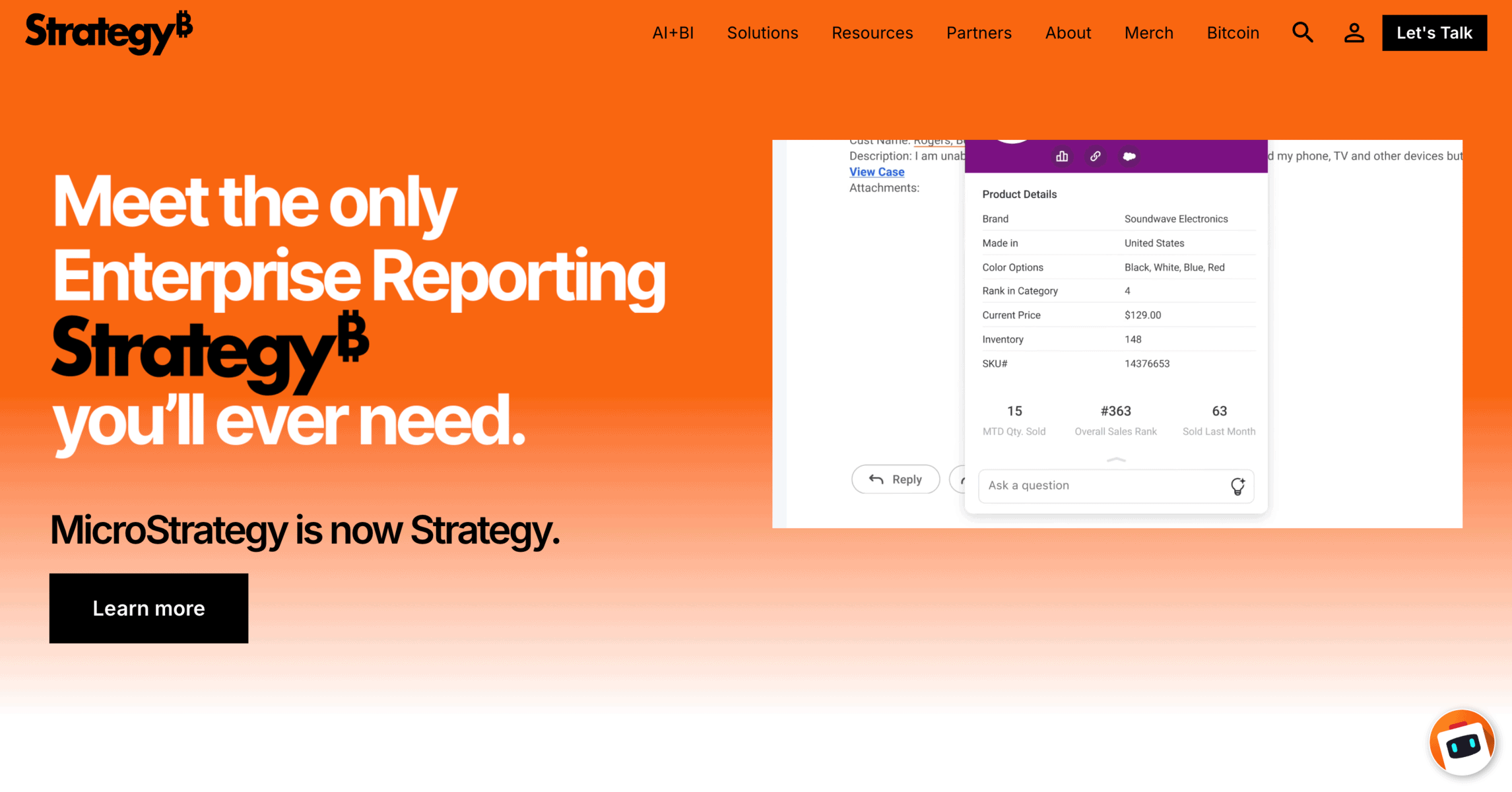Open the Merch menu item
This screenshot has height=792, width=1512.
pos(1148,32)
